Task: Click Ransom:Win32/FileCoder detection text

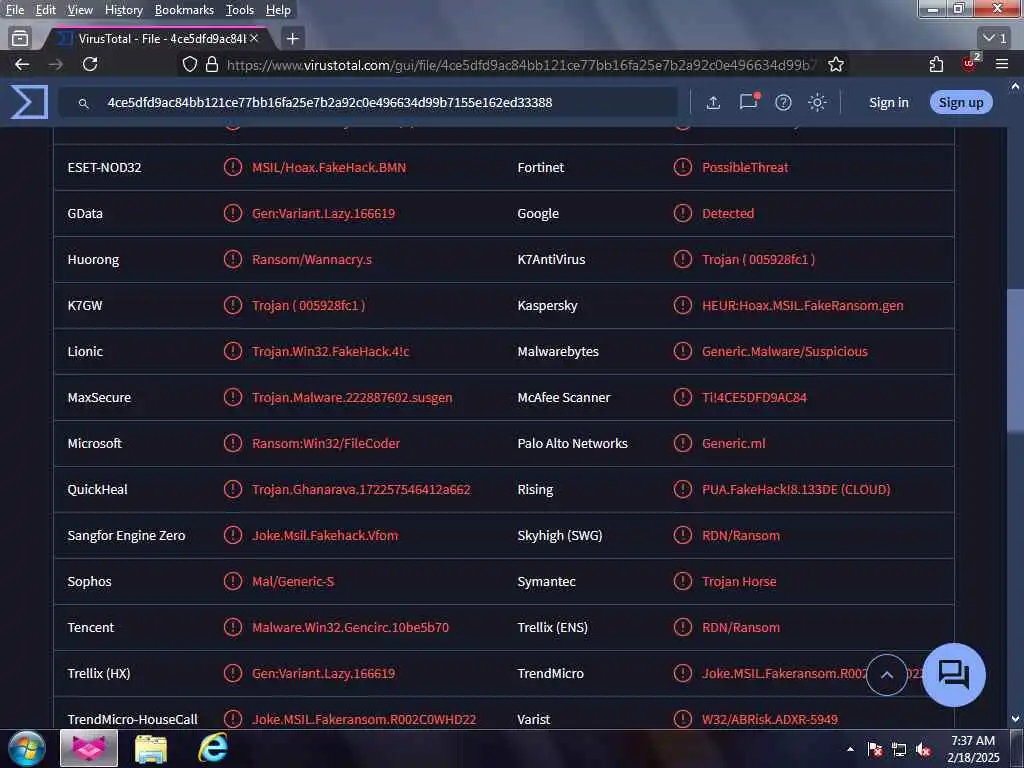Action: 326,443
